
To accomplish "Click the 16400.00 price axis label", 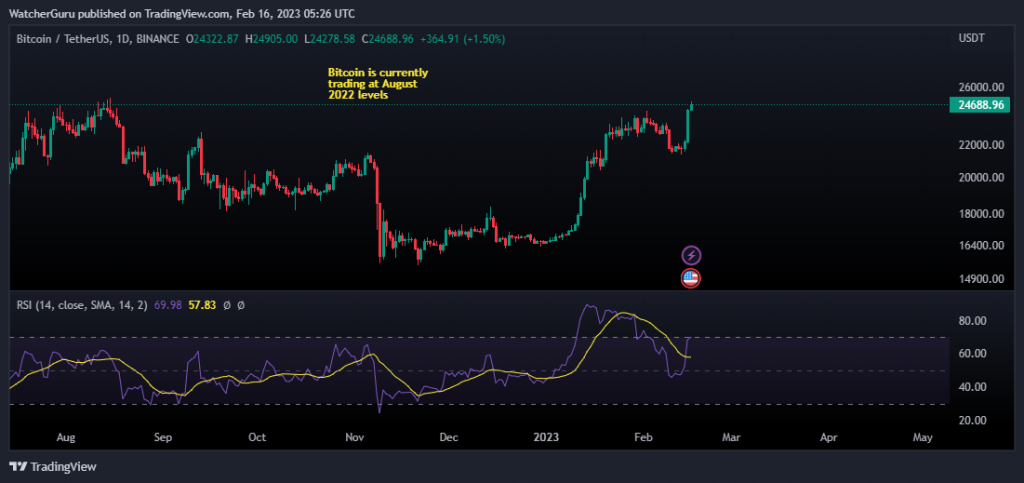I will (x=980, y=246).
